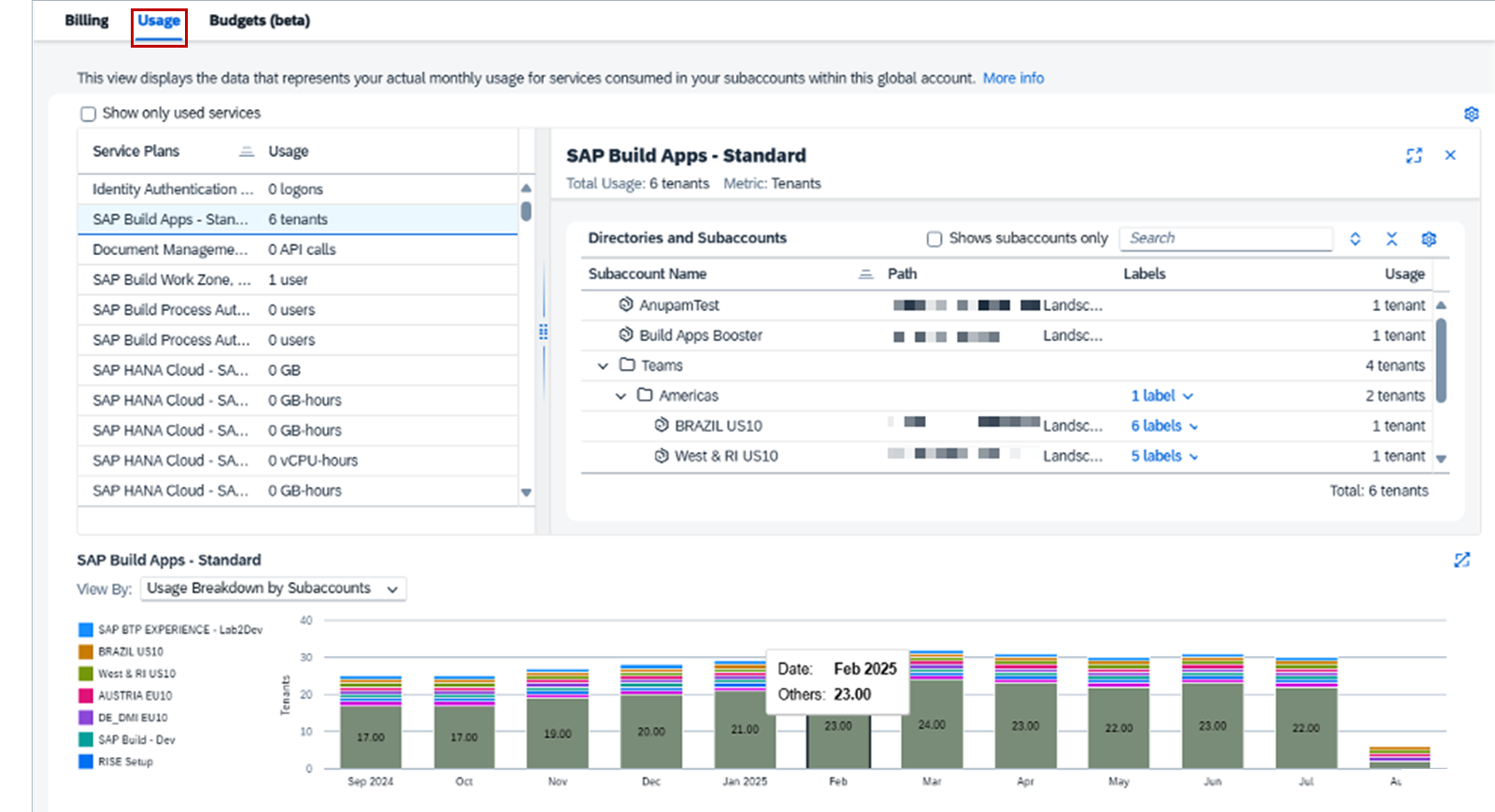1495x812 pixels.
Task: Select SAP Build Apps - Standard row
Action: point(298,220)
